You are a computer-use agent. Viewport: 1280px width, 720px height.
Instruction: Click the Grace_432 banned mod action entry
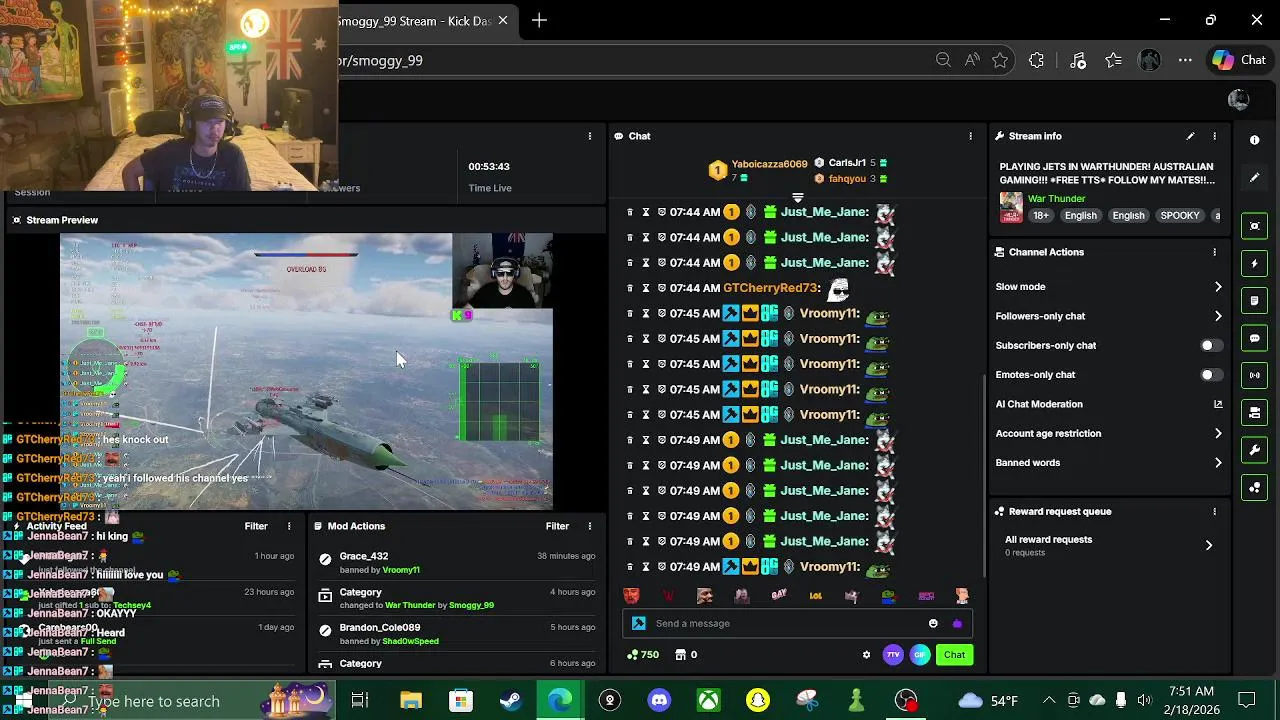pyautogui.click(x=456, y=563)
